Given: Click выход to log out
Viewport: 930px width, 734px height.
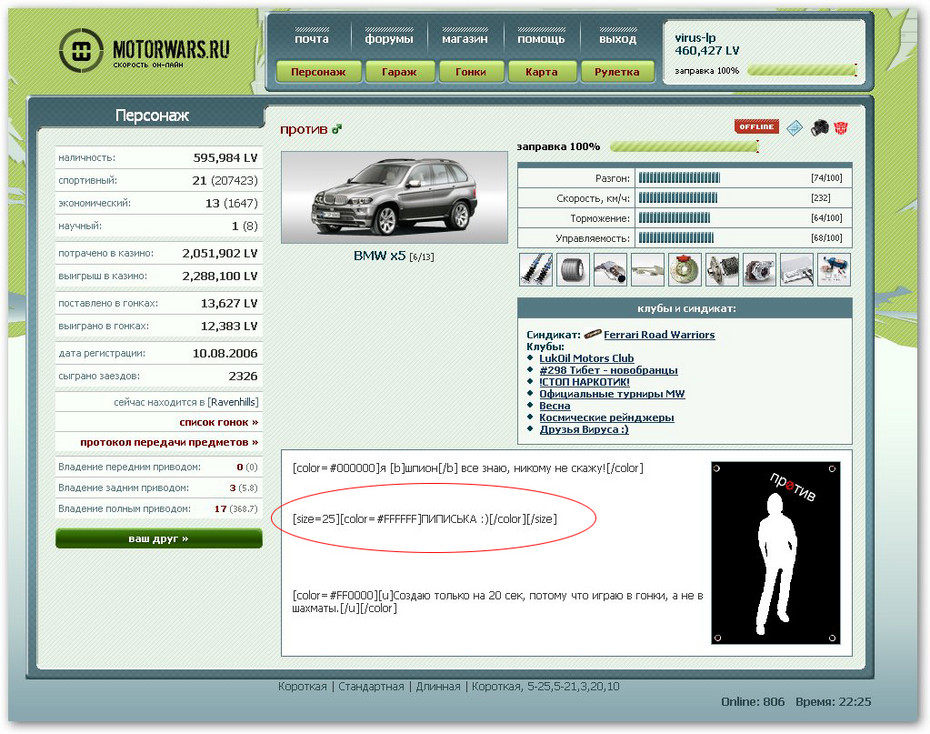Looking at the screenshot, I should [617, 39].
